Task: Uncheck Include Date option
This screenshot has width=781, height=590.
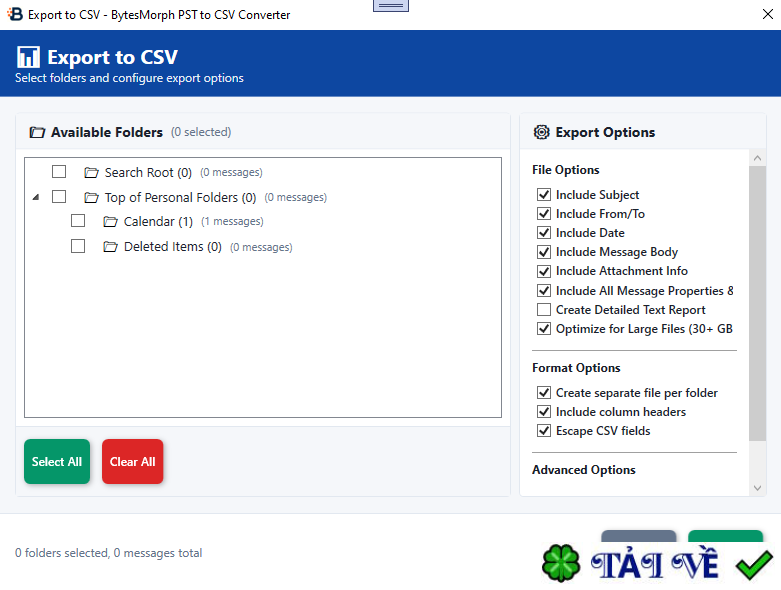Action: (544, 233)
